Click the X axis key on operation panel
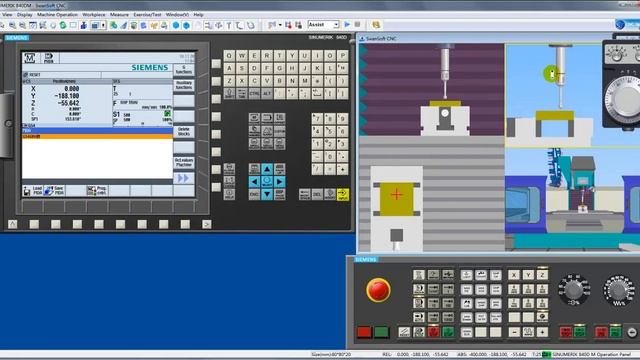Viewport: 640px width, 360px height. 514,275
